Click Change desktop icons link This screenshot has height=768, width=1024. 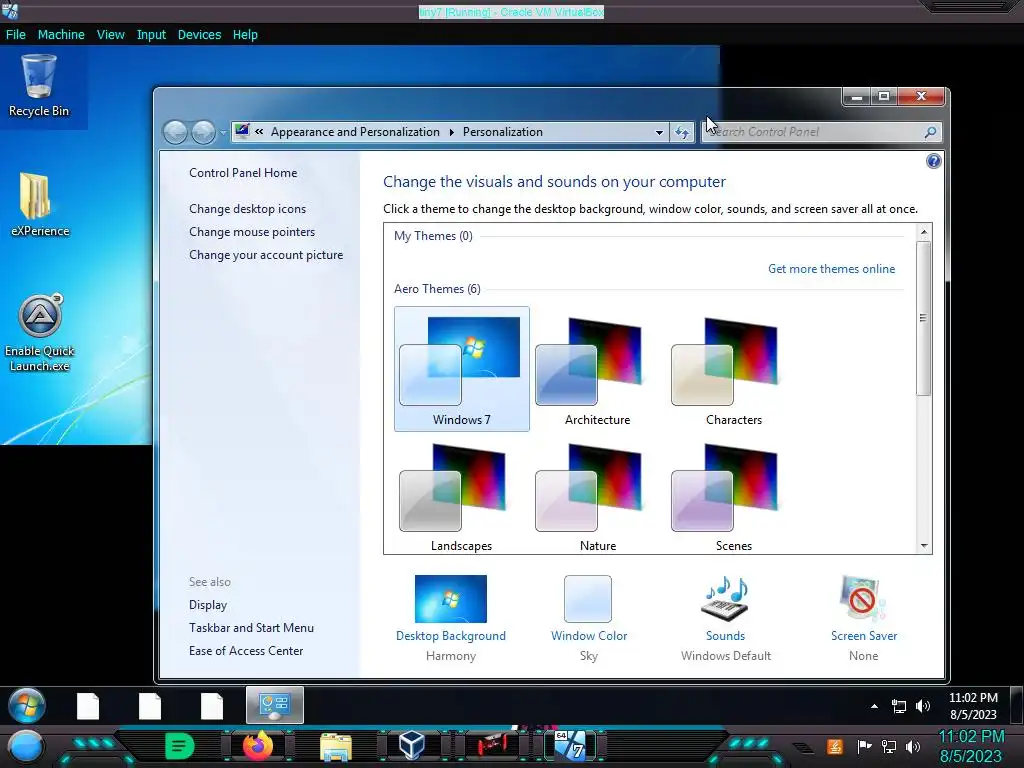coord(248,209)
